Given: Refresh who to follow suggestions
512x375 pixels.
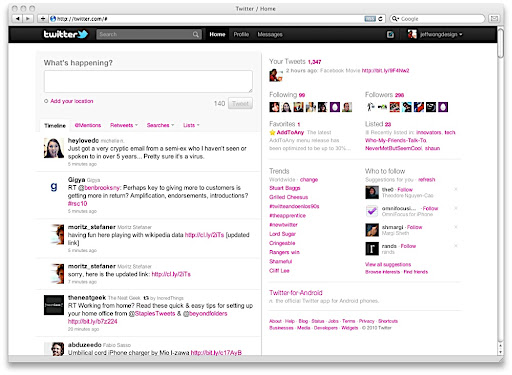Looking at the screenshot, I should [x=427, y=180].
